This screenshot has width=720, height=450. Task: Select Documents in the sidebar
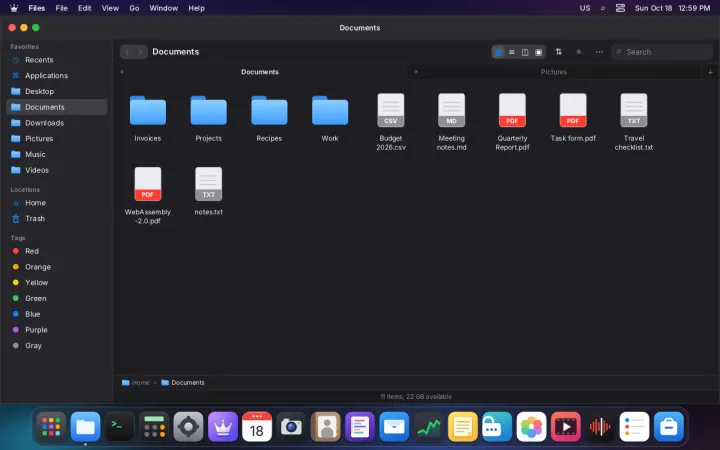point(56,107)
